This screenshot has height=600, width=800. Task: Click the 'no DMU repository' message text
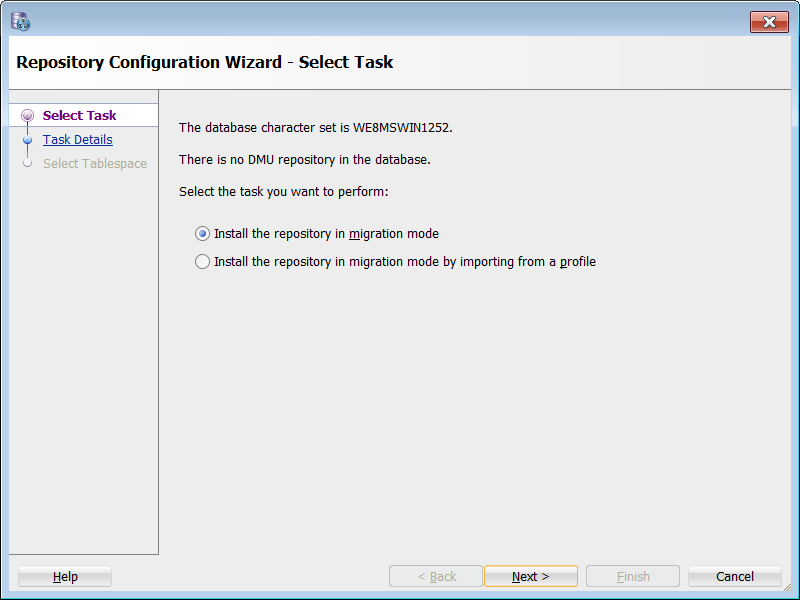point(304,160)
